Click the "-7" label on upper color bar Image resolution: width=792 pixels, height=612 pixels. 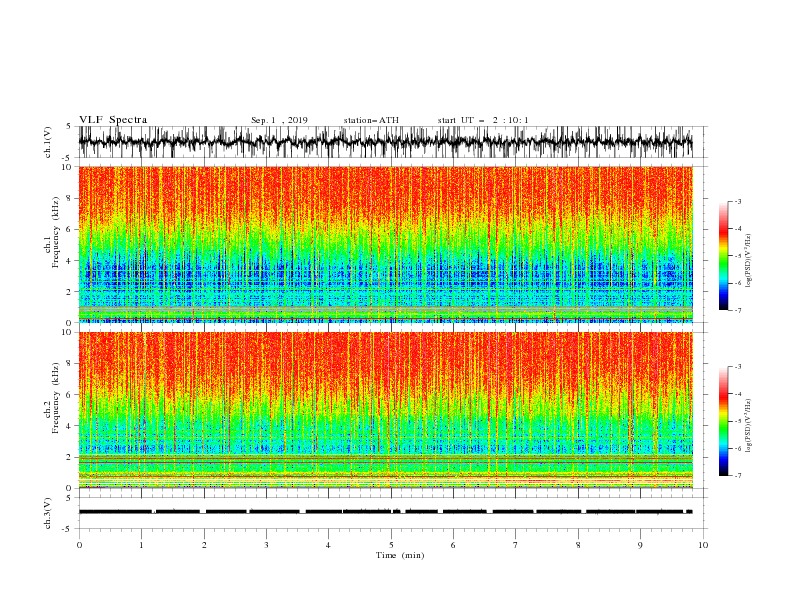click(737, 310)
